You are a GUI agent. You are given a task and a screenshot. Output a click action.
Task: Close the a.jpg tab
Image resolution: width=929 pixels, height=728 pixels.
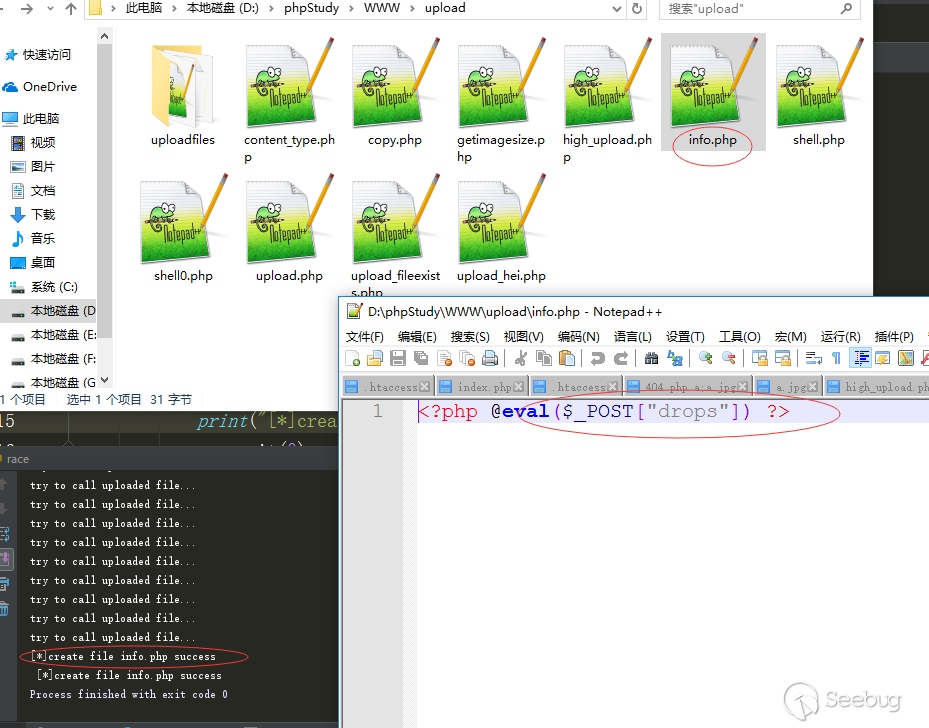pyautogui.click(x=813, y=387)
